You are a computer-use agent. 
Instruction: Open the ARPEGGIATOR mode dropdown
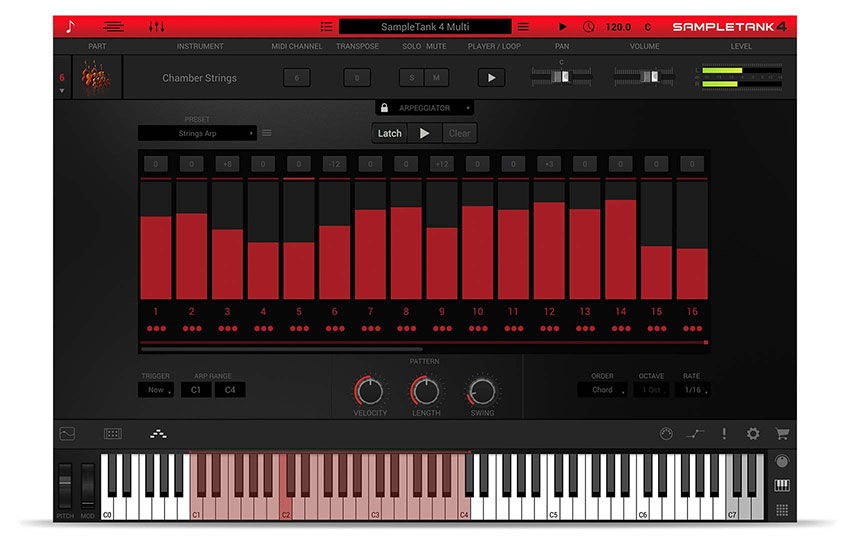[424, 108]
